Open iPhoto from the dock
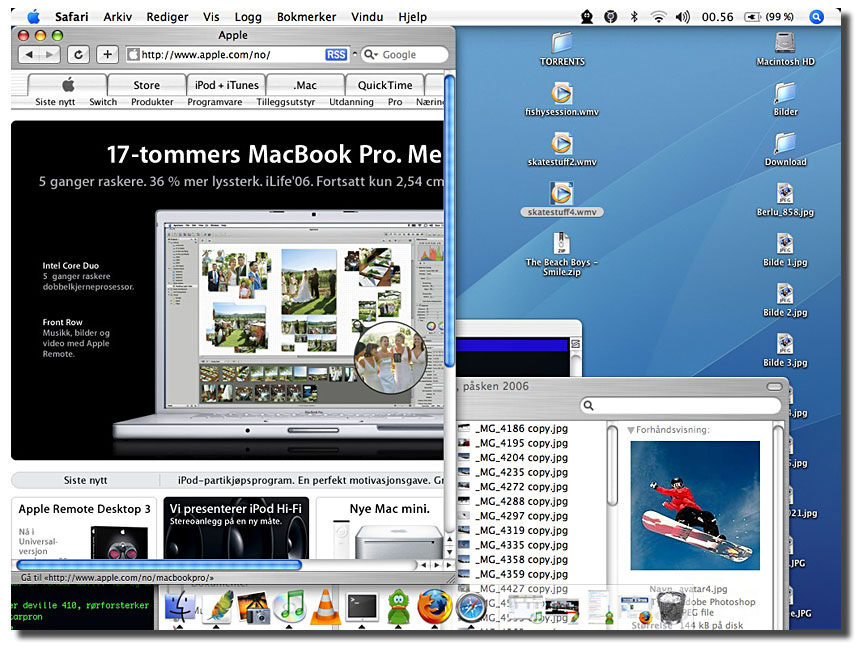The height and width of the screenshot is (648, 858). pos(253,608)
